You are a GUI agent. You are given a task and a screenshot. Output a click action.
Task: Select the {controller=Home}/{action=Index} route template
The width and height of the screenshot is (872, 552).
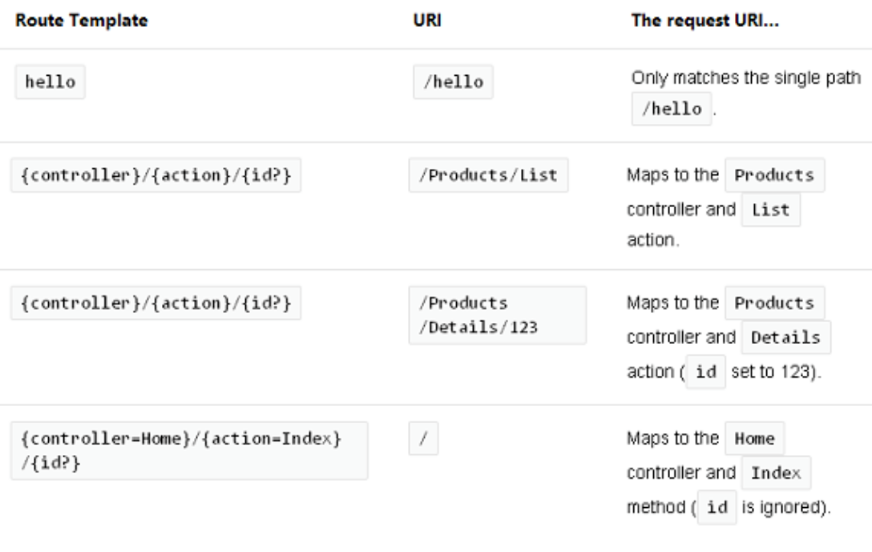coord(187,441)
